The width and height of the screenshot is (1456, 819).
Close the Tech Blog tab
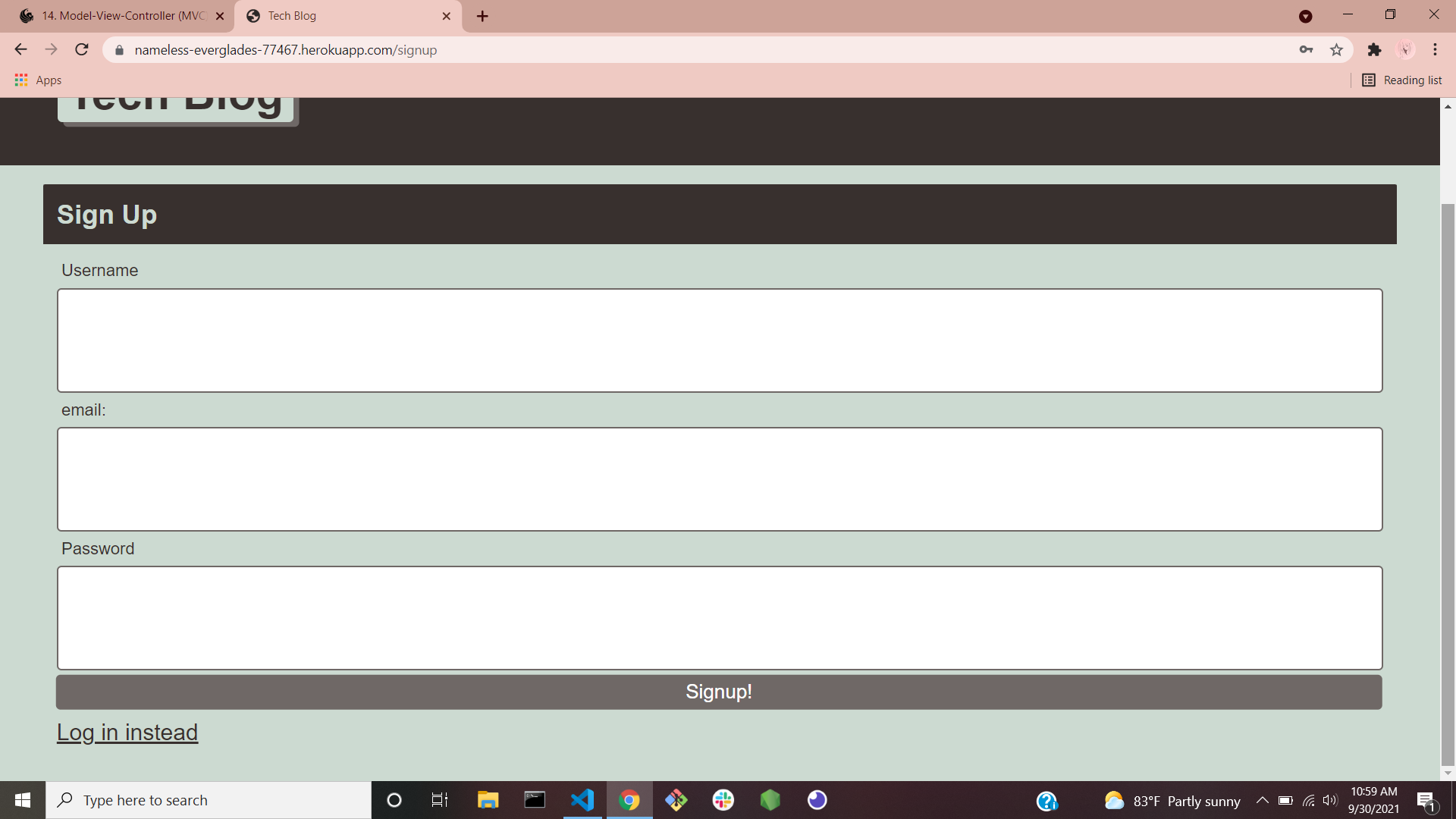click(x=446, y=16)
